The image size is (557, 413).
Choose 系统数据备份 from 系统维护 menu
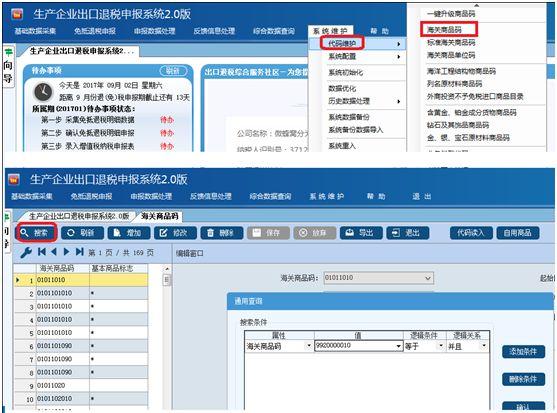tap(349, 117)
